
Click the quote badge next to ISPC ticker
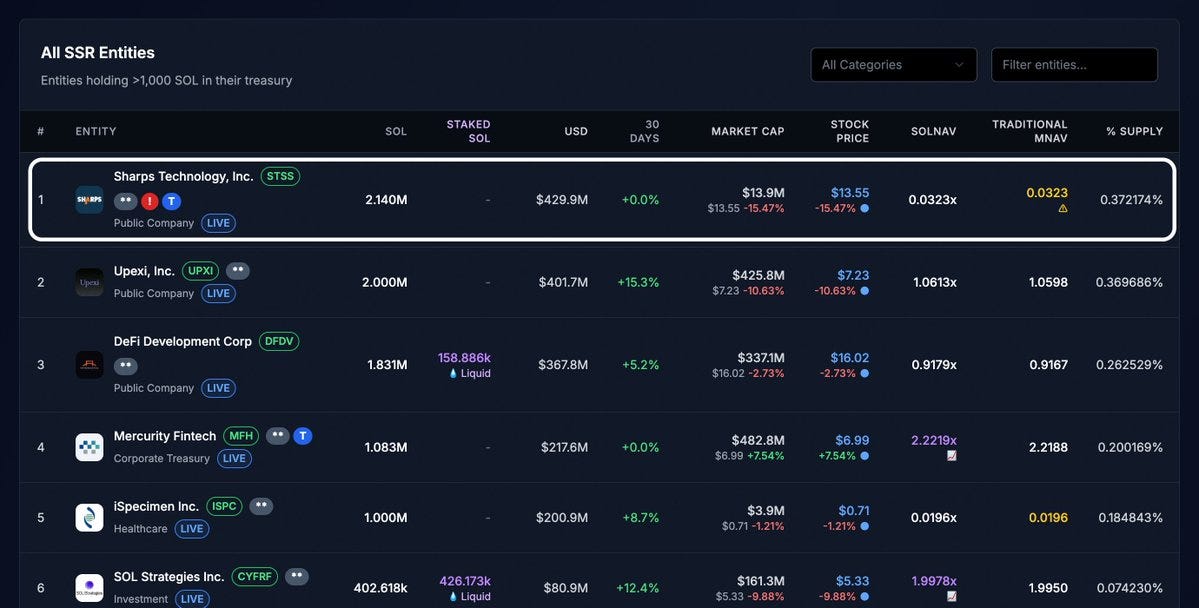click(262, 506)
